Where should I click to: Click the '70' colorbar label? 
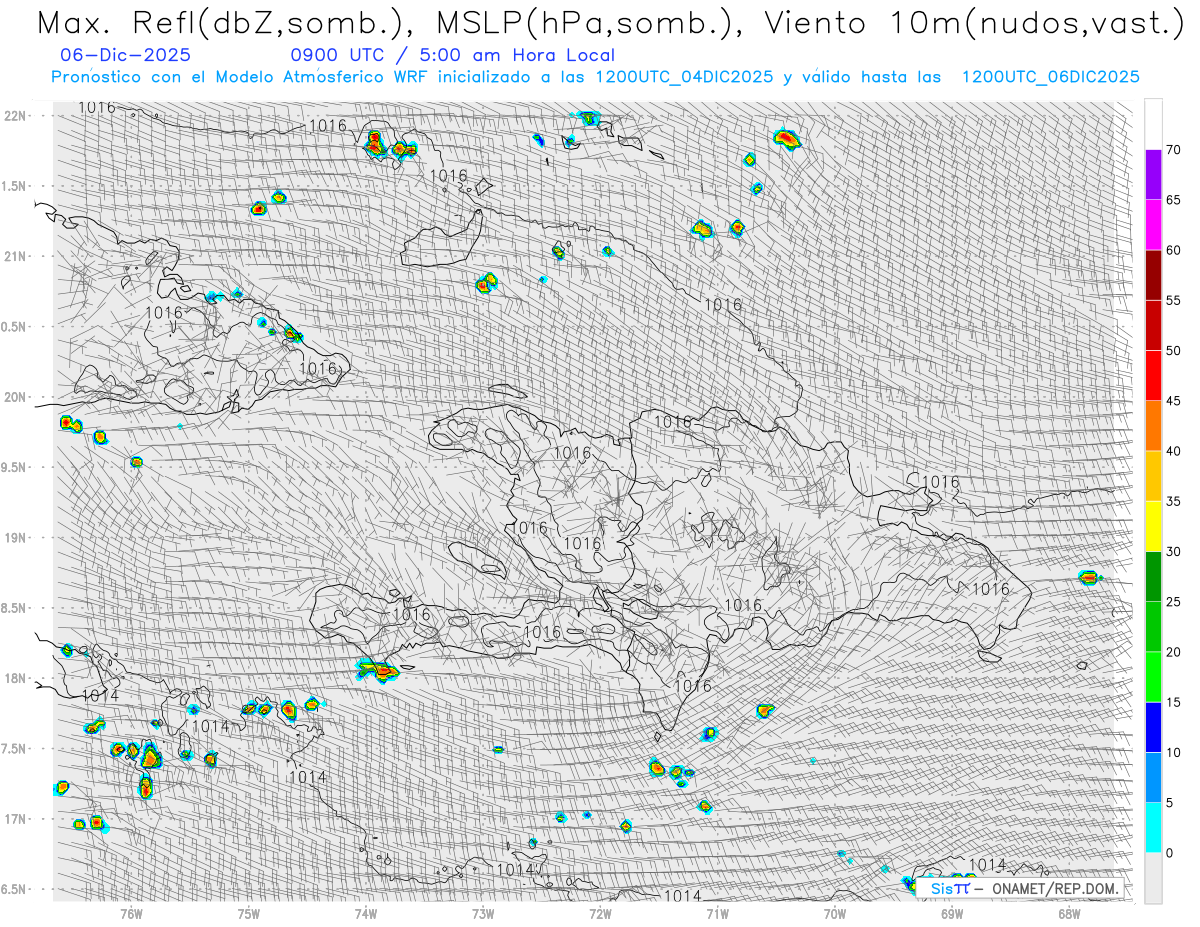[x=1173, y=150]
